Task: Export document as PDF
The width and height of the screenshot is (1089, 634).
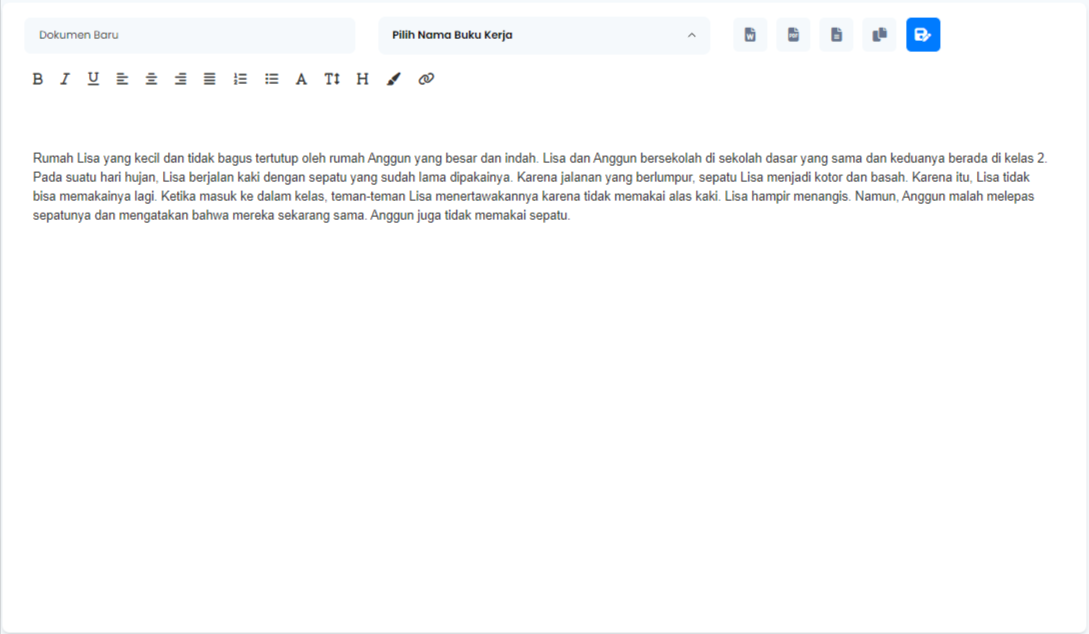Action: (793, 35)
